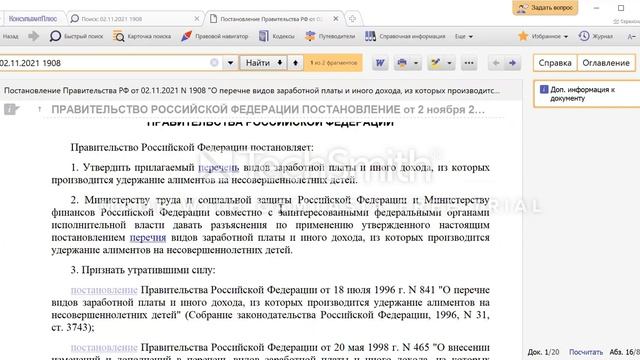Open the Оглавление tab
The image size is (640, 360).
pyautogui.click(x=606, y=63)
